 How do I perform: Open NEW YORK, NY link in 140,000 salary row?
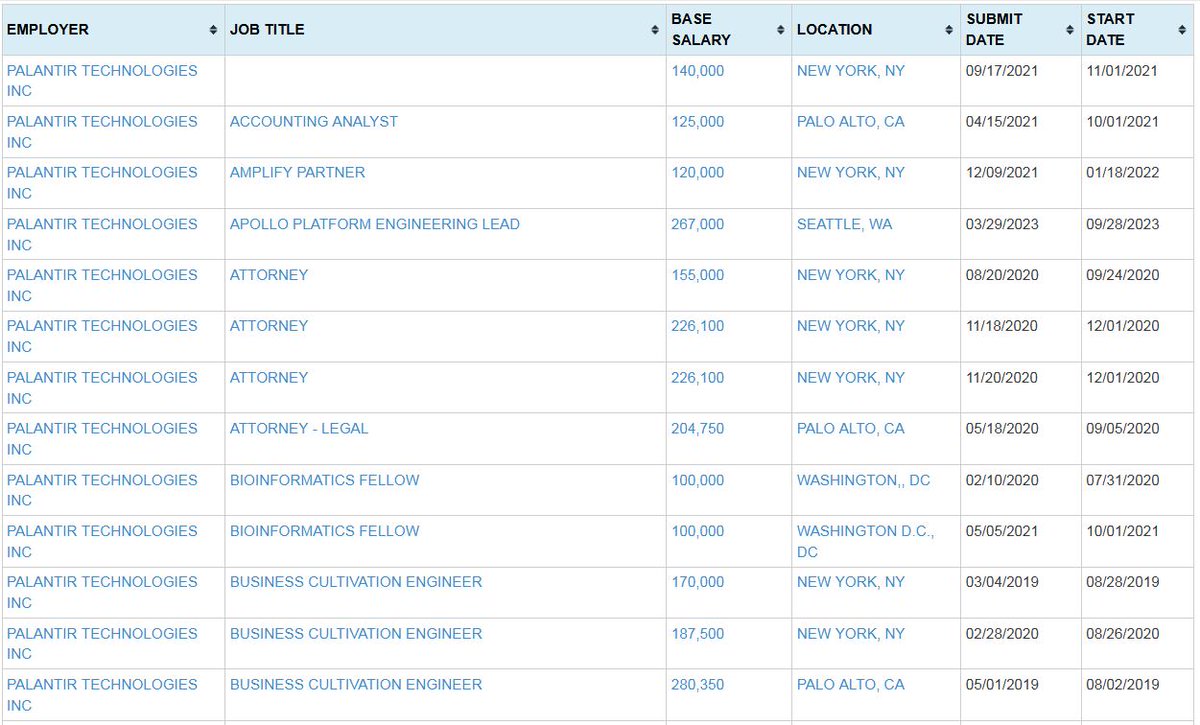[851, 70]
